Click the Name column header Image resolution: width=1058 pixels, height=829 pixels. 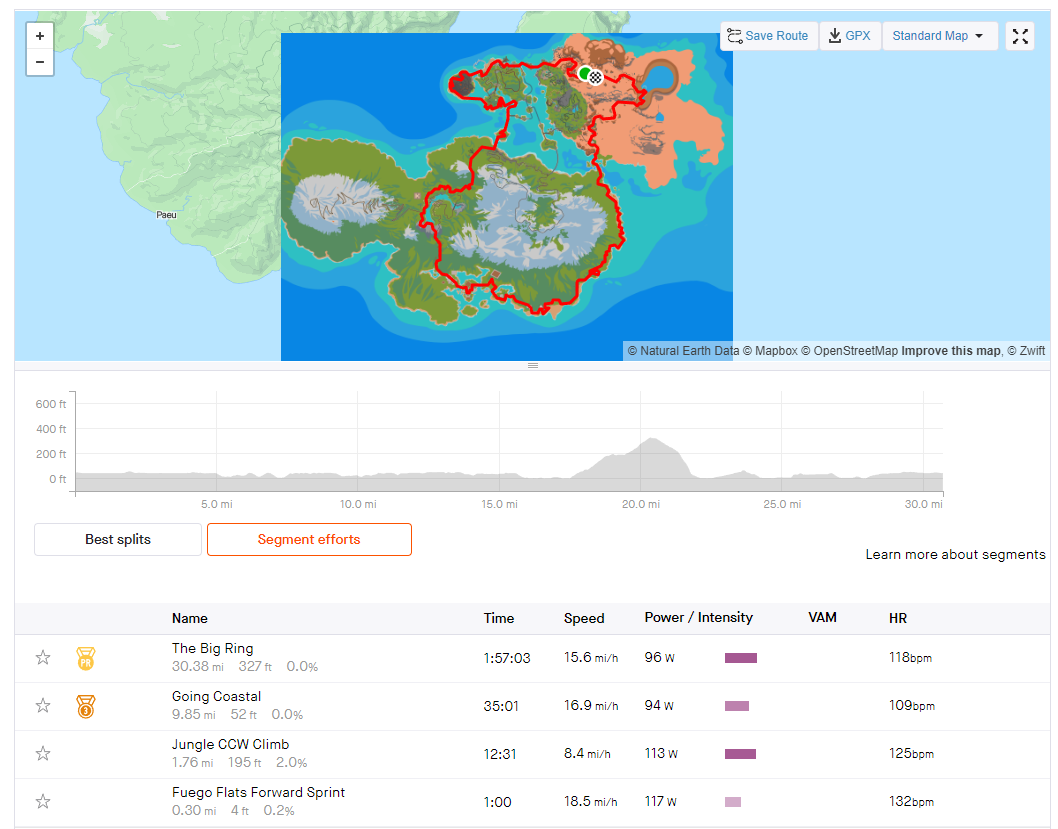tap(190, 618)
